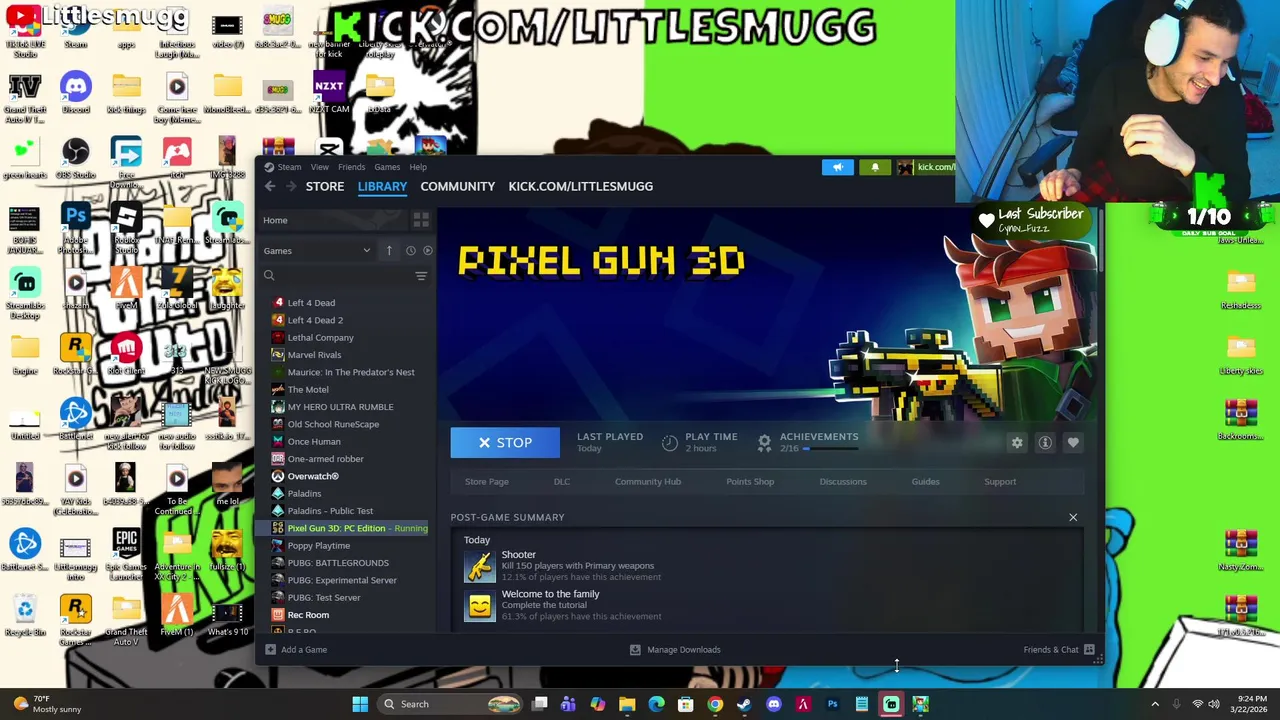
Task: Open the Community Hub link
Action: (648, 482)
